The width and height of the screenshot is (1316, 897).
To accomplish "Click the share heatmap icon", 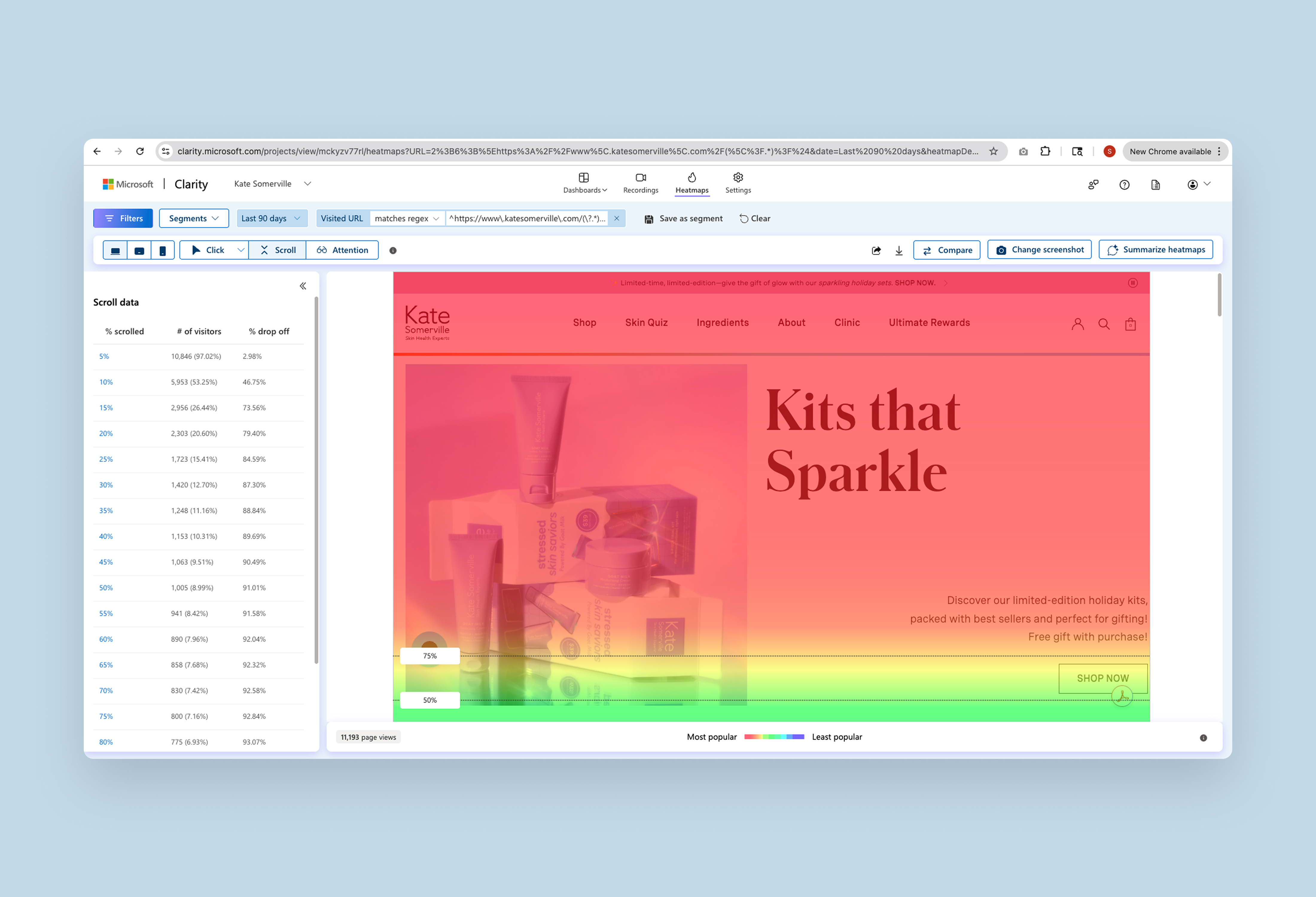I will [876, 250].
